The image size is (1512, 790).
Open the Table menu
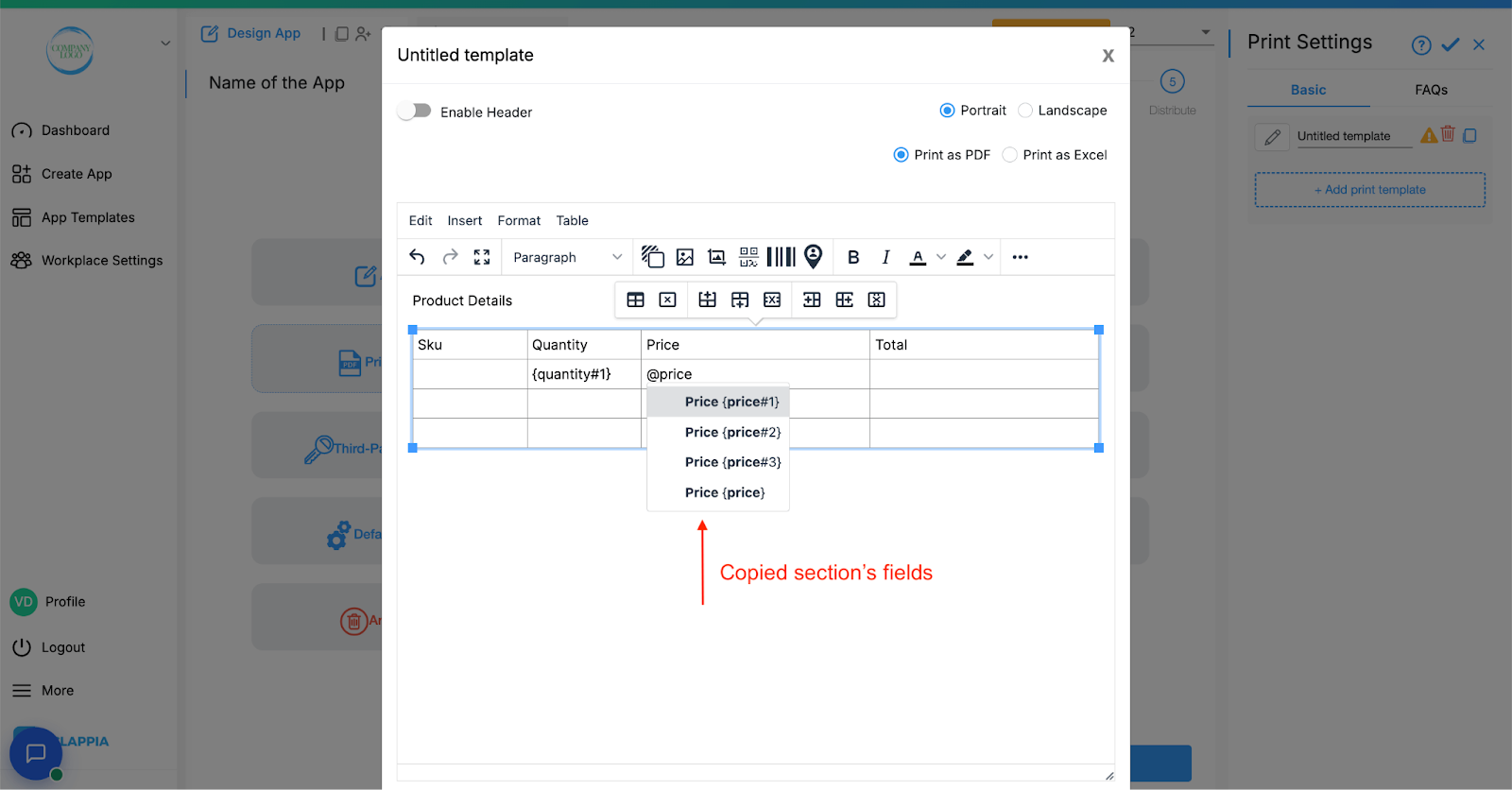[x=572, y=221]
